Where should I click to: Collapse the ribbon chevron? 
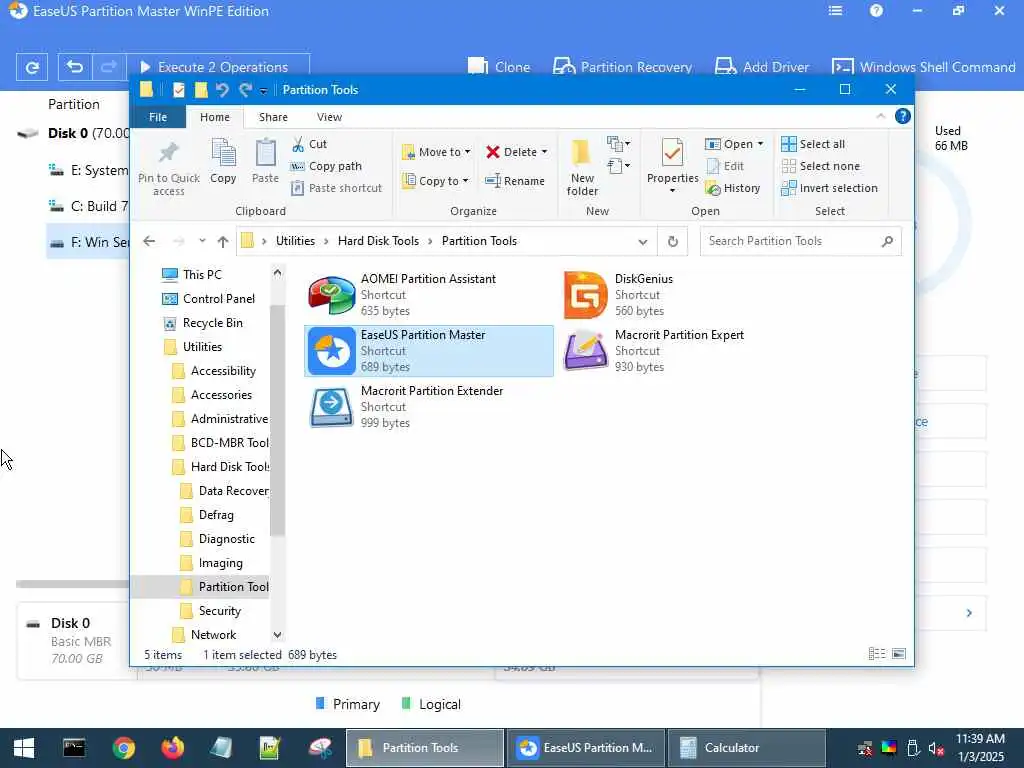(880, 116)
